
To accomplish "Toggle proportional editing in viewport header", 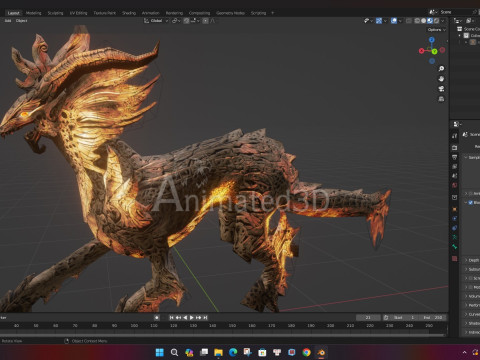I will coord(205,21).
